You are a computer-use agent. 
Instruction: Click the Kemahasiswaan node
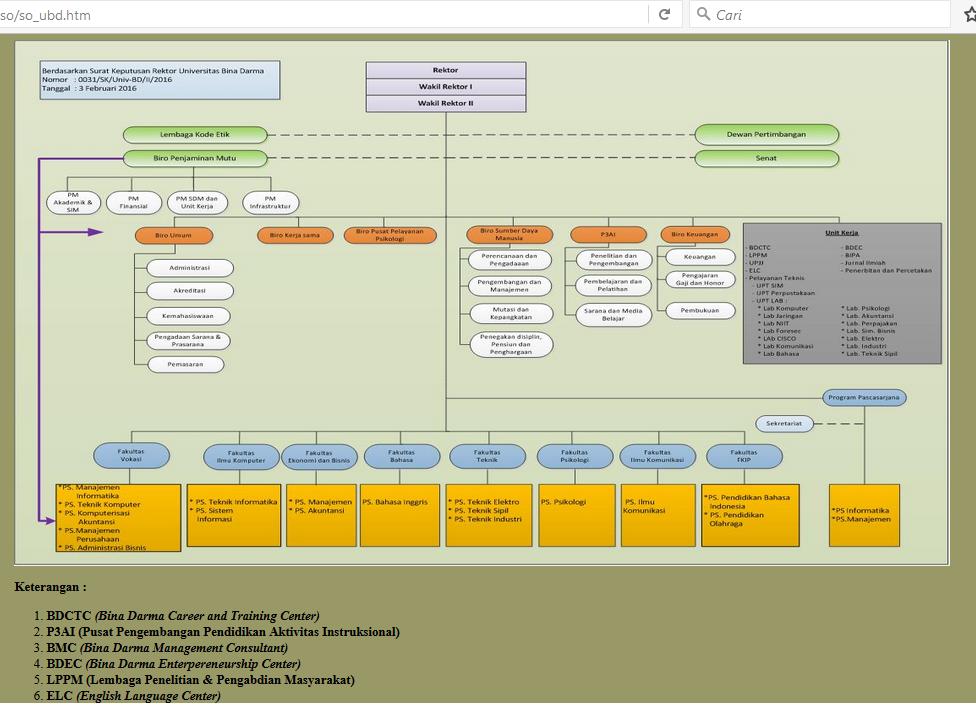click(188, 316)
